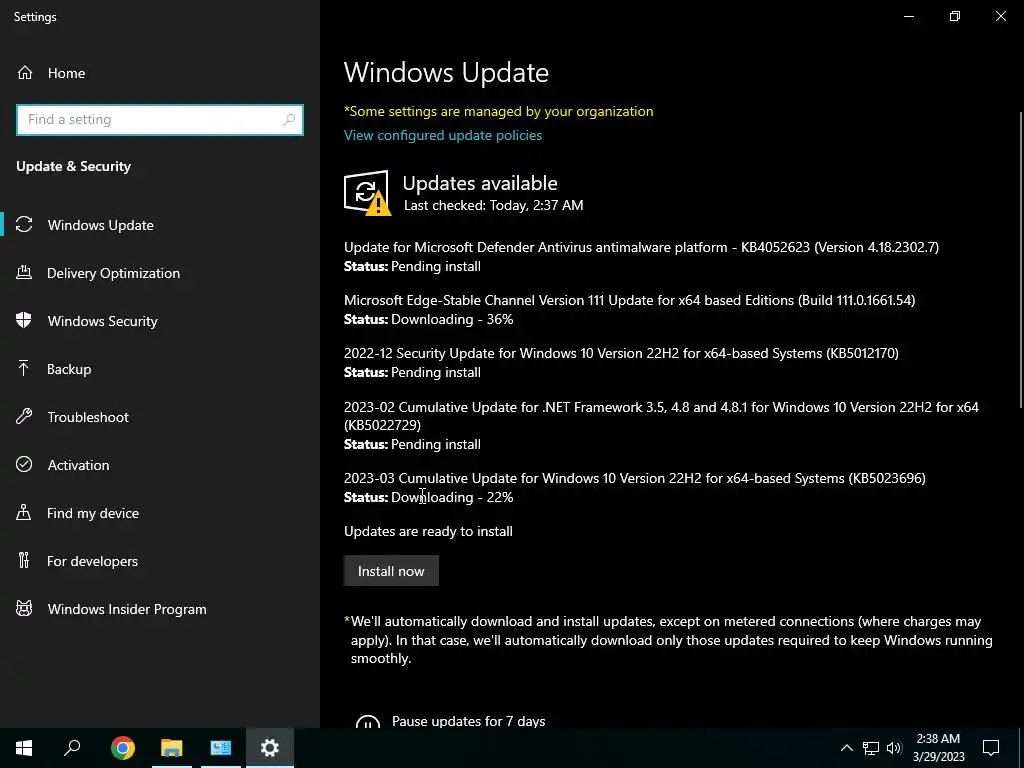Open the Action Center notification icon
This screenshot has width=1024, height=768.
(x=991, y=748)
